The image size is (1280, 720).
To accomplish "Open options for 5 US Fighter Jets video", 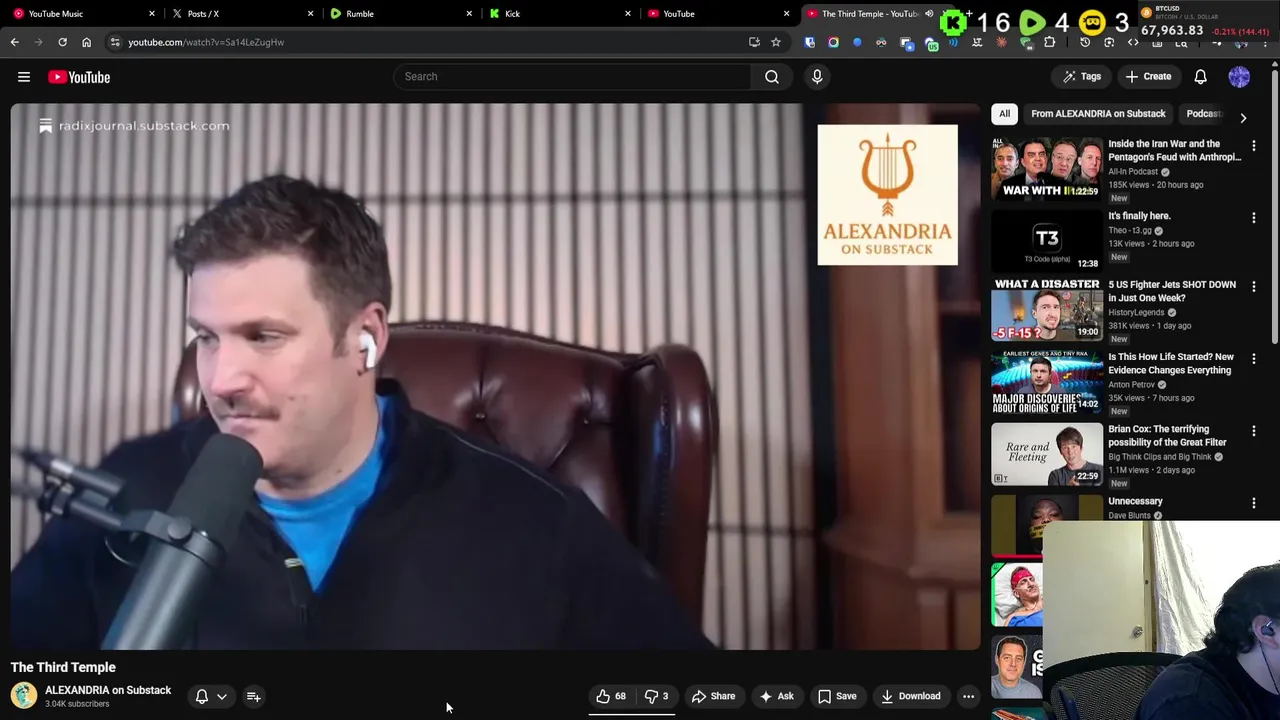I will point(1253,286).
